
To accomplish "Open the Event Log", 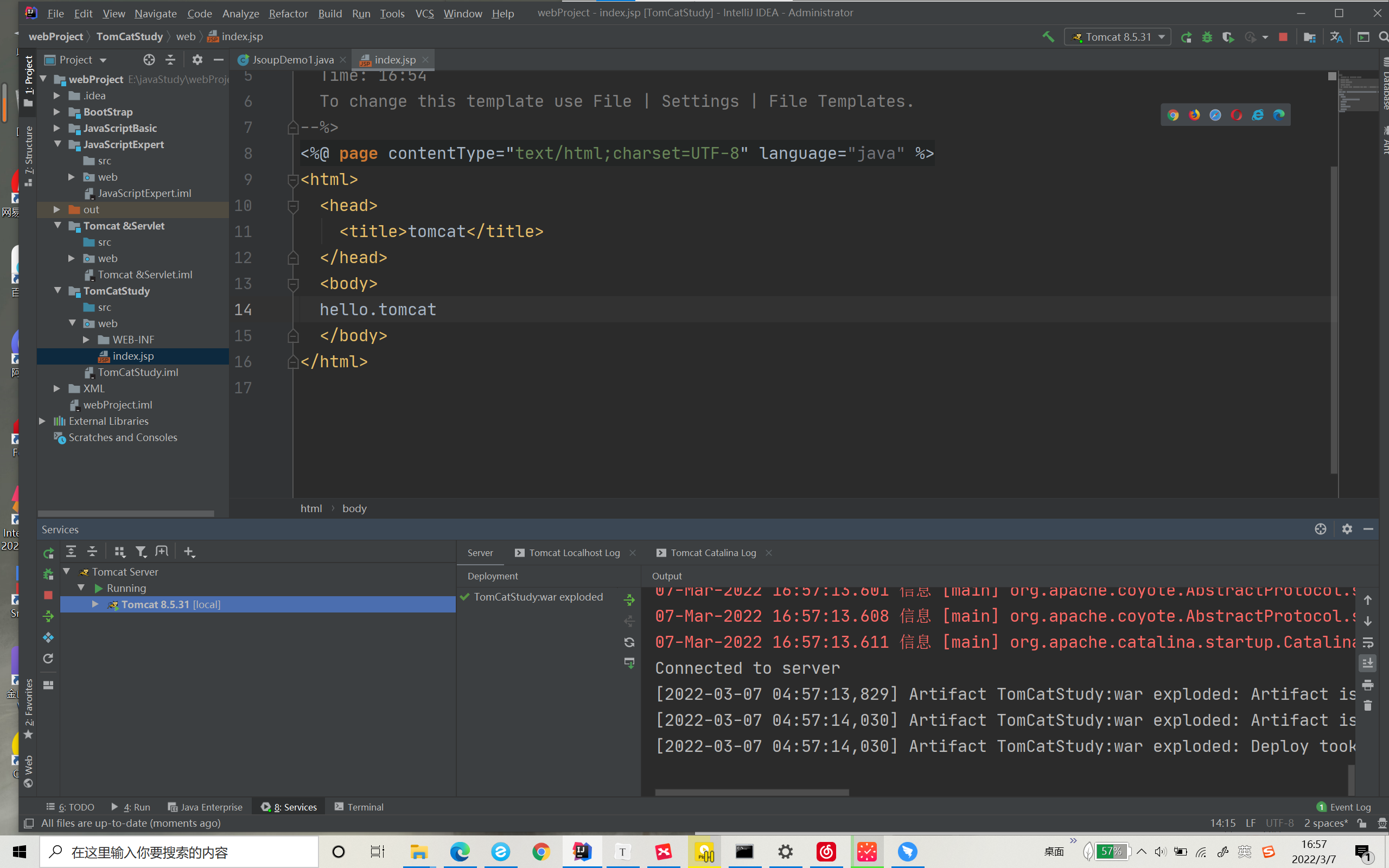I will click(x=1343, y=807).
